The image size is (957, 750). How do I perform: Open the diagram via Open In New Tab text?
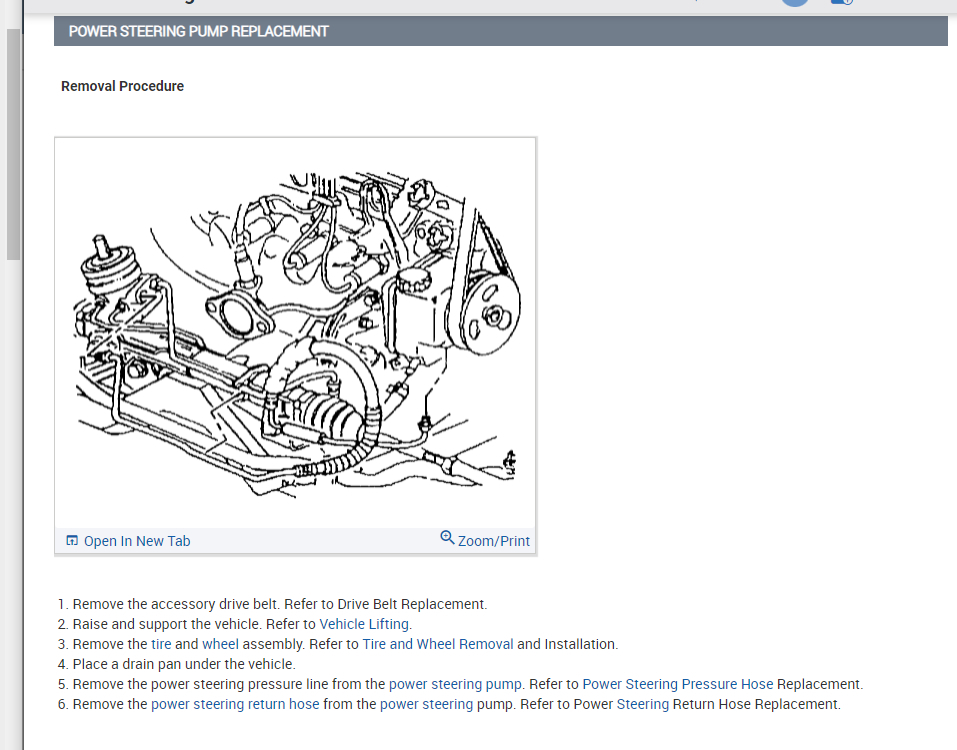coord(137,541)
